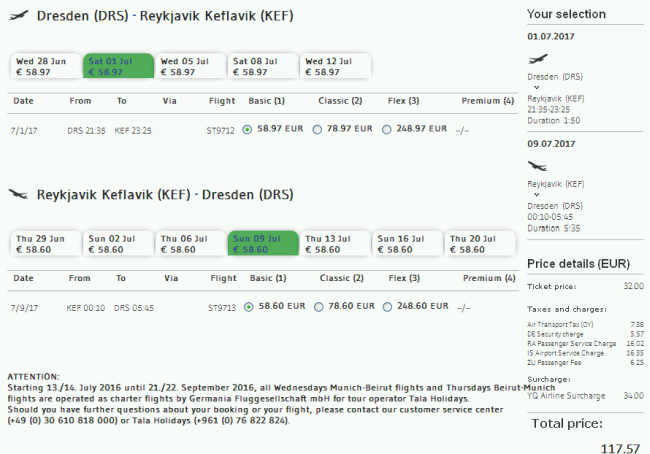
Task: Click the return Basic (1) column header
Action: [x=268, y=278]
